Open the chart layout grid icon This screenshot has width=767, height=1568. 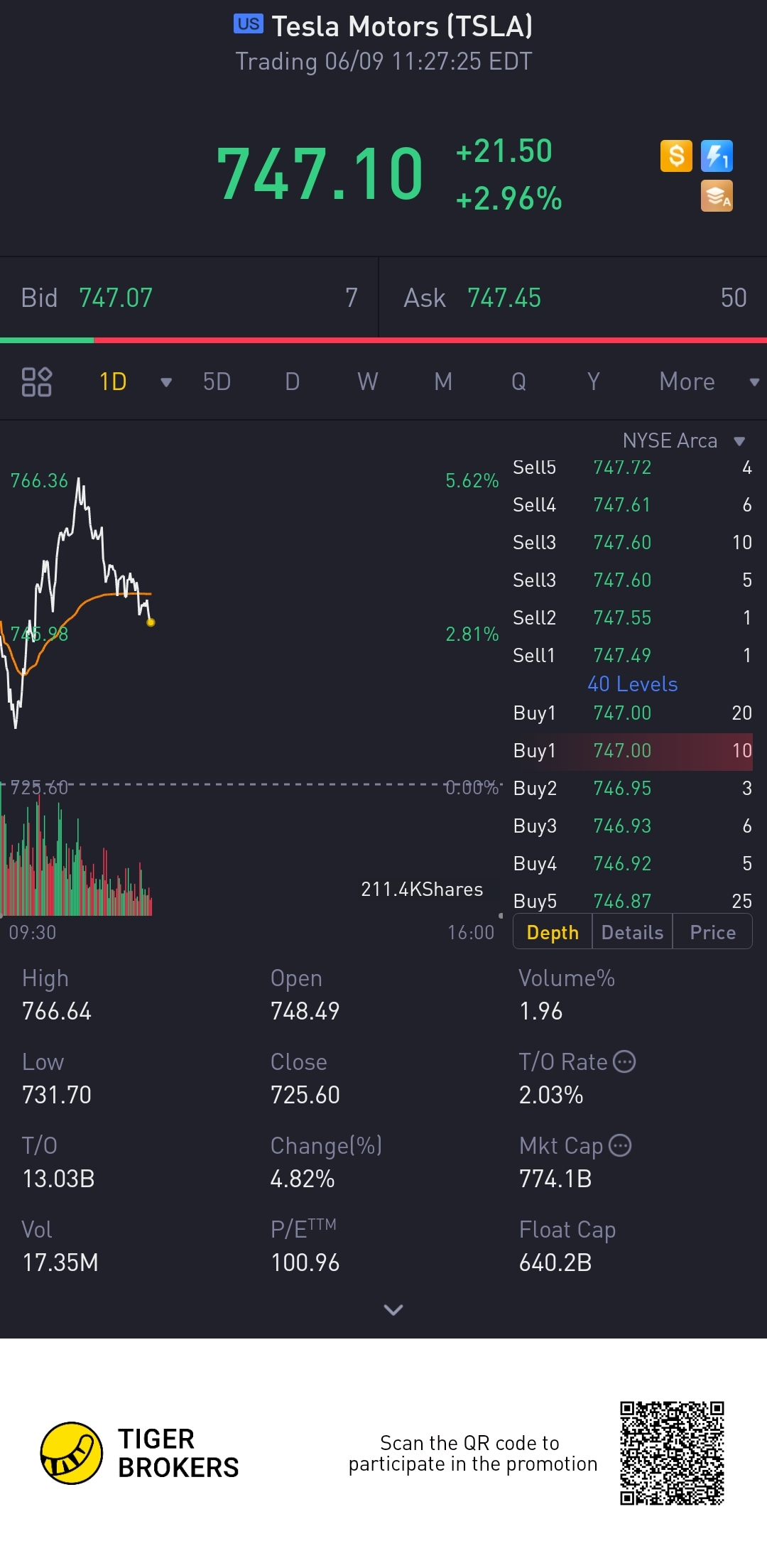(37, 382)
